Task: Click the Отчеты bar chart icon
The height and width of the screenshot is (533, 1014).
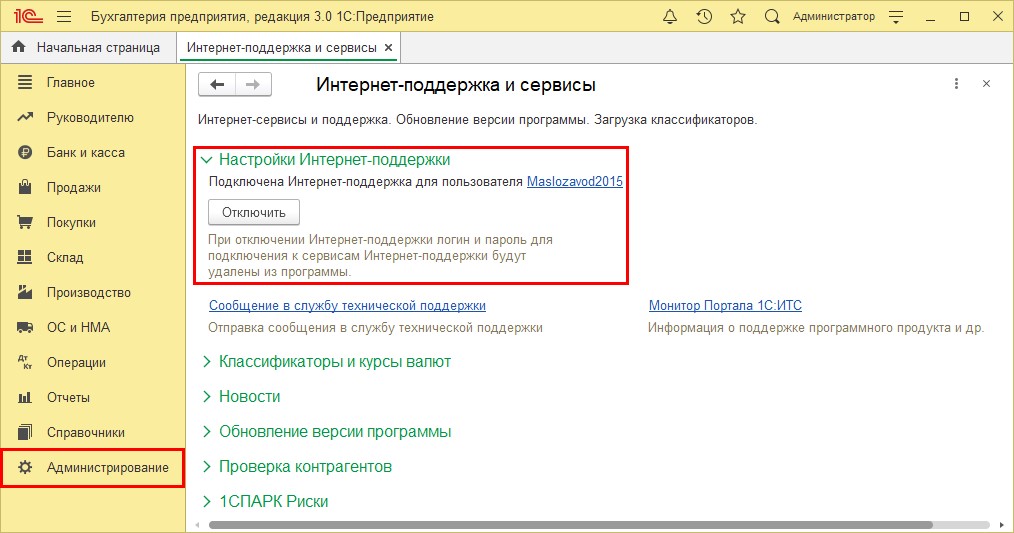Action: 25,397
